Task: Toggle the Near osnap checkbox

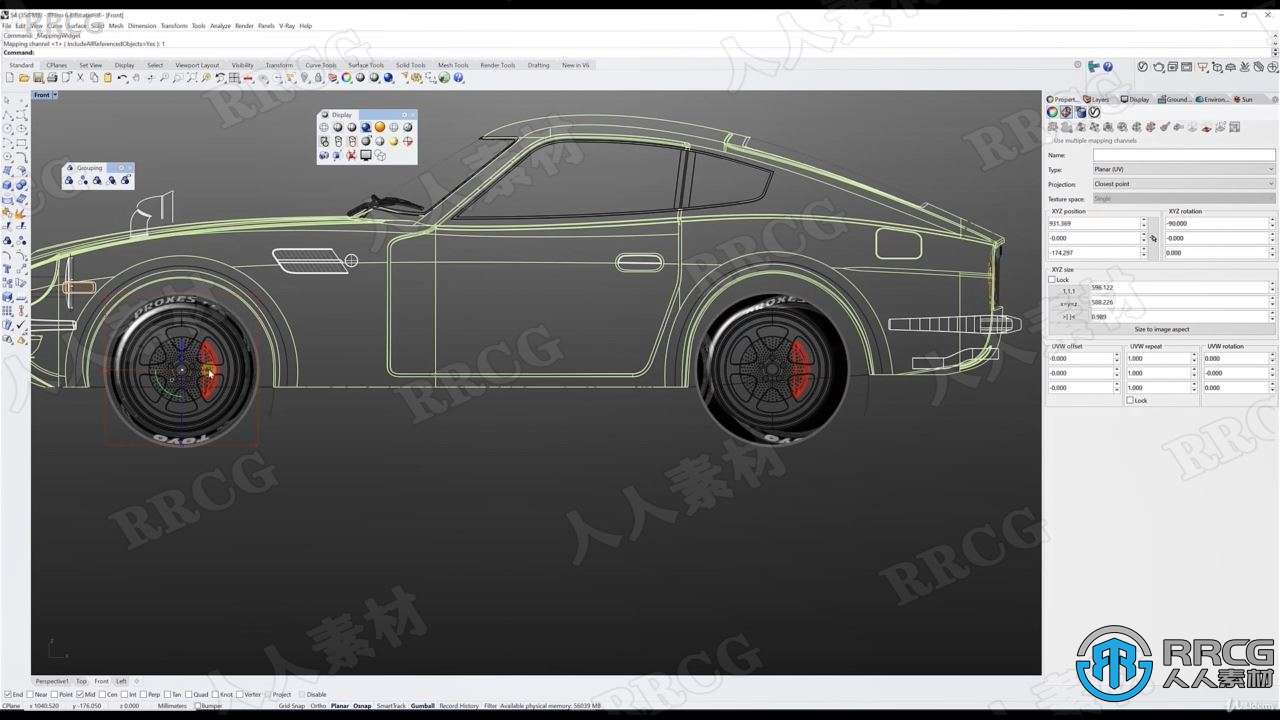Action: tap(30, 694)
